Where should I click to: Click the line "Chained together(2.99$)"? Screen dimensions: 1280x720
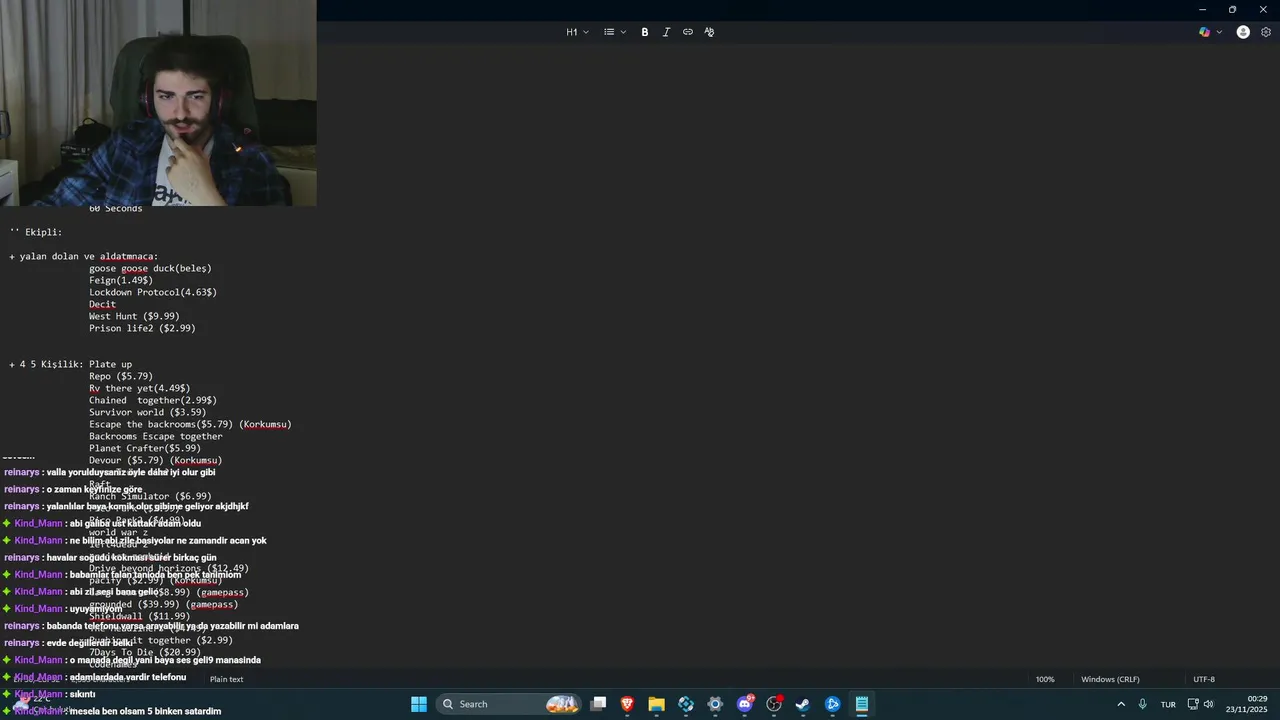(x=153, y=400)
